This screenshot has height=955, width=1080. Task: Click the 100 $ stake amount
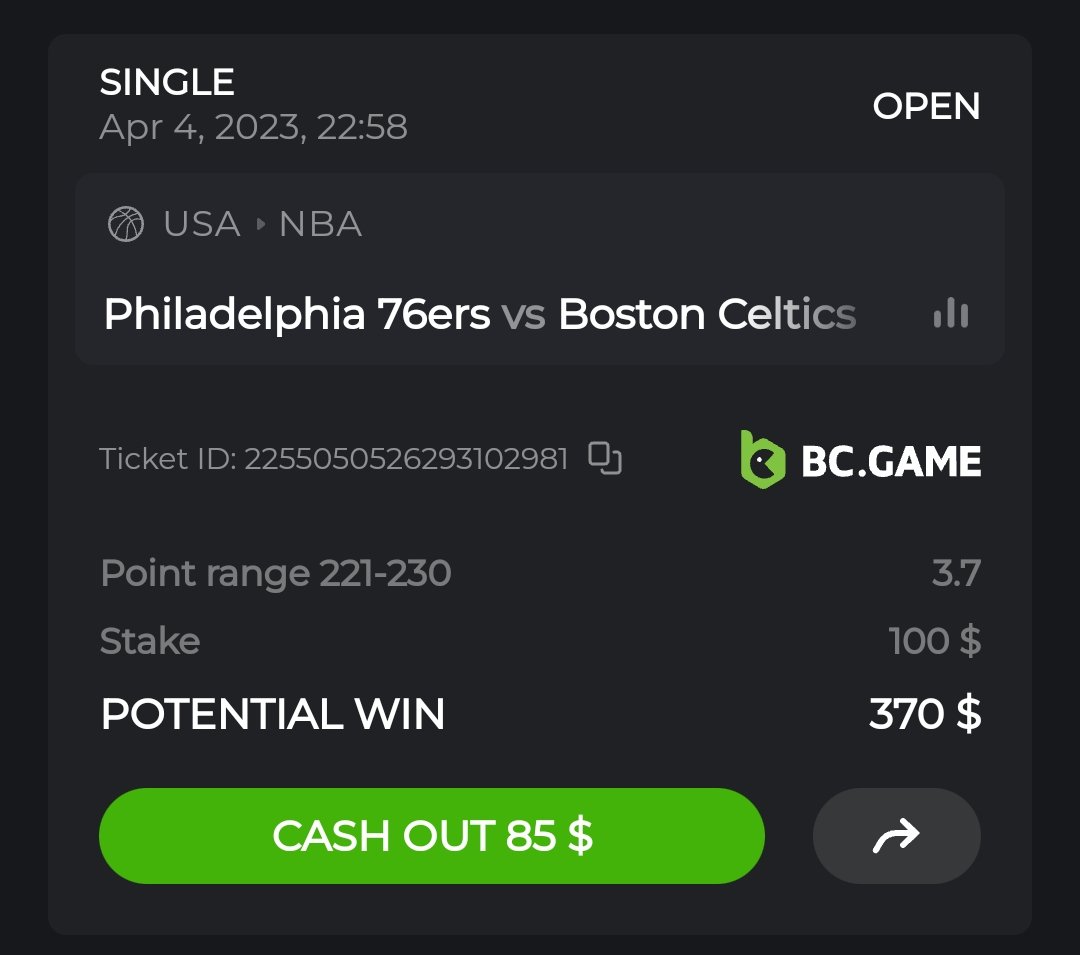tap(934, 641)
